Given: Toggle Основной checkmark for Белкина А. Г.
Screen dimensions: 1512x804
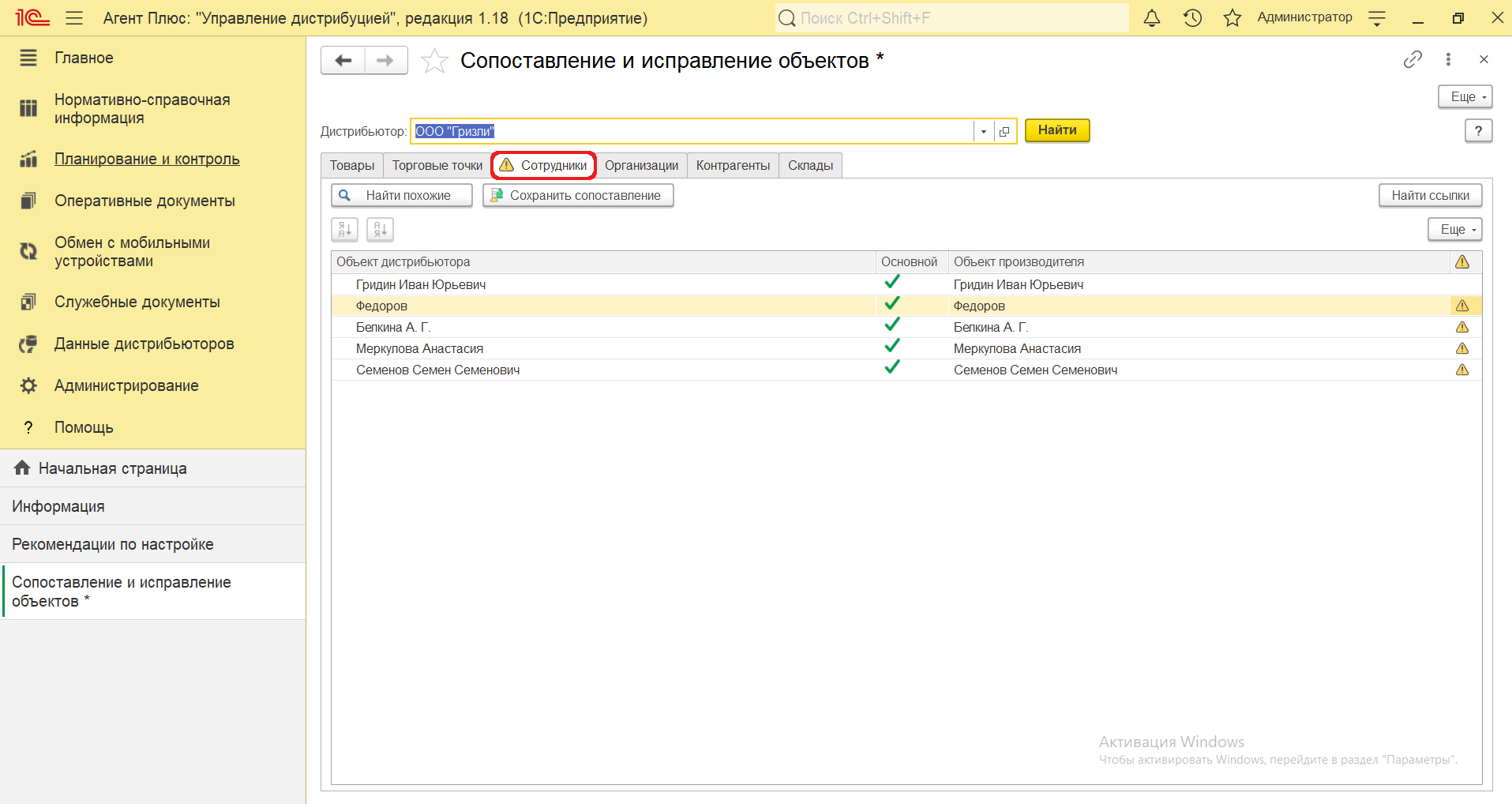Looking at the screenshot, I should click(x=892, y=325).
